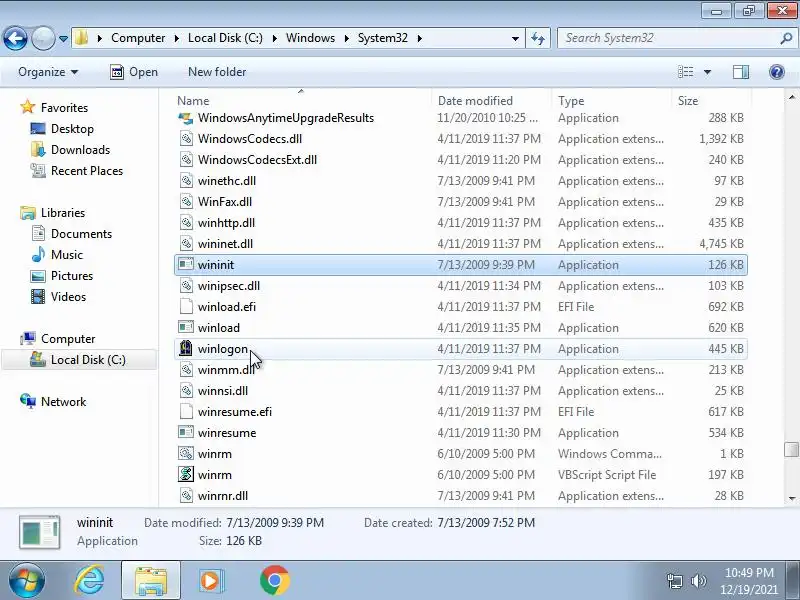Select Computer in the breadcrumb path
This screenshot has height=600, width=800.
click(138, 38)
